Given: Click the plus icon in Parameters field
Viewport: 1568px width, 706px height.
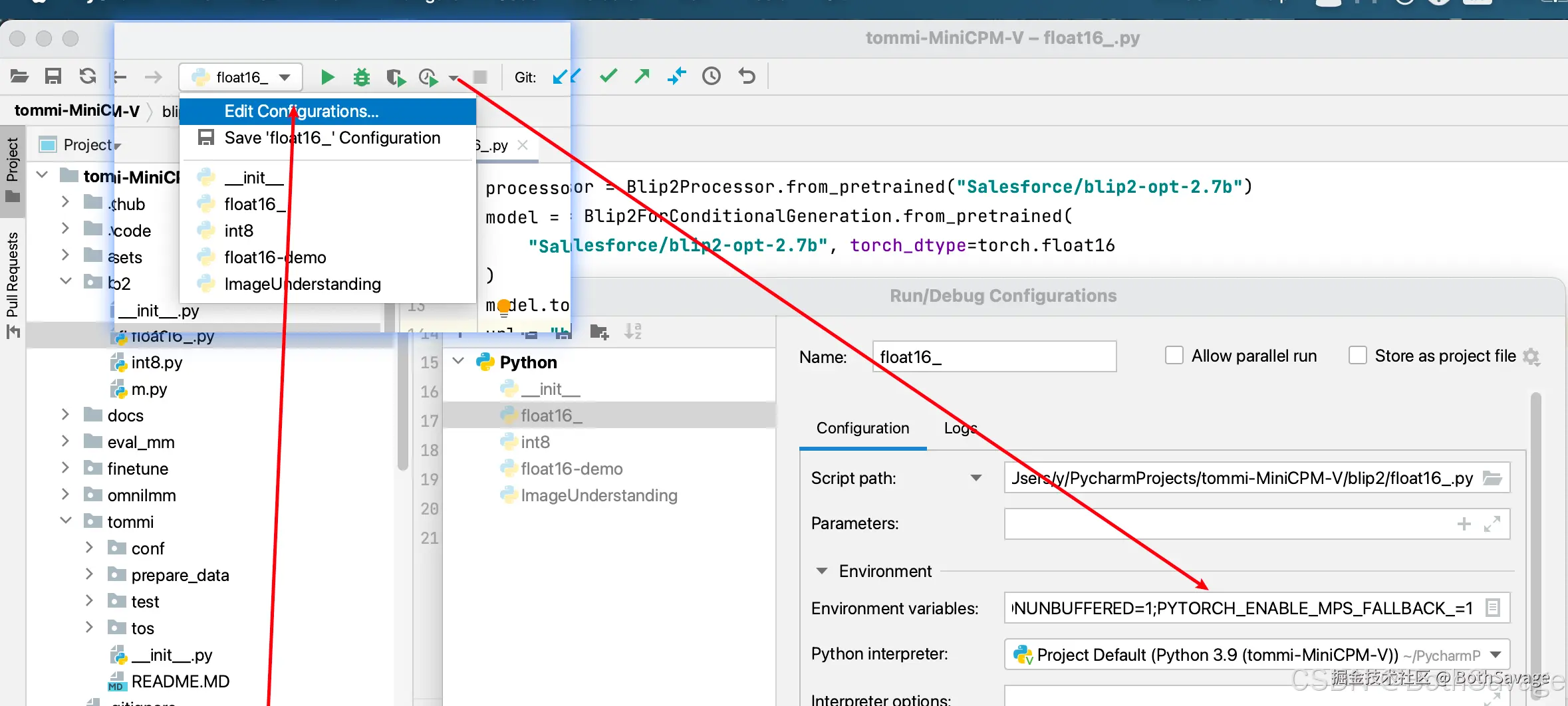Looking at the screenshot, I should pos(1464,524).
